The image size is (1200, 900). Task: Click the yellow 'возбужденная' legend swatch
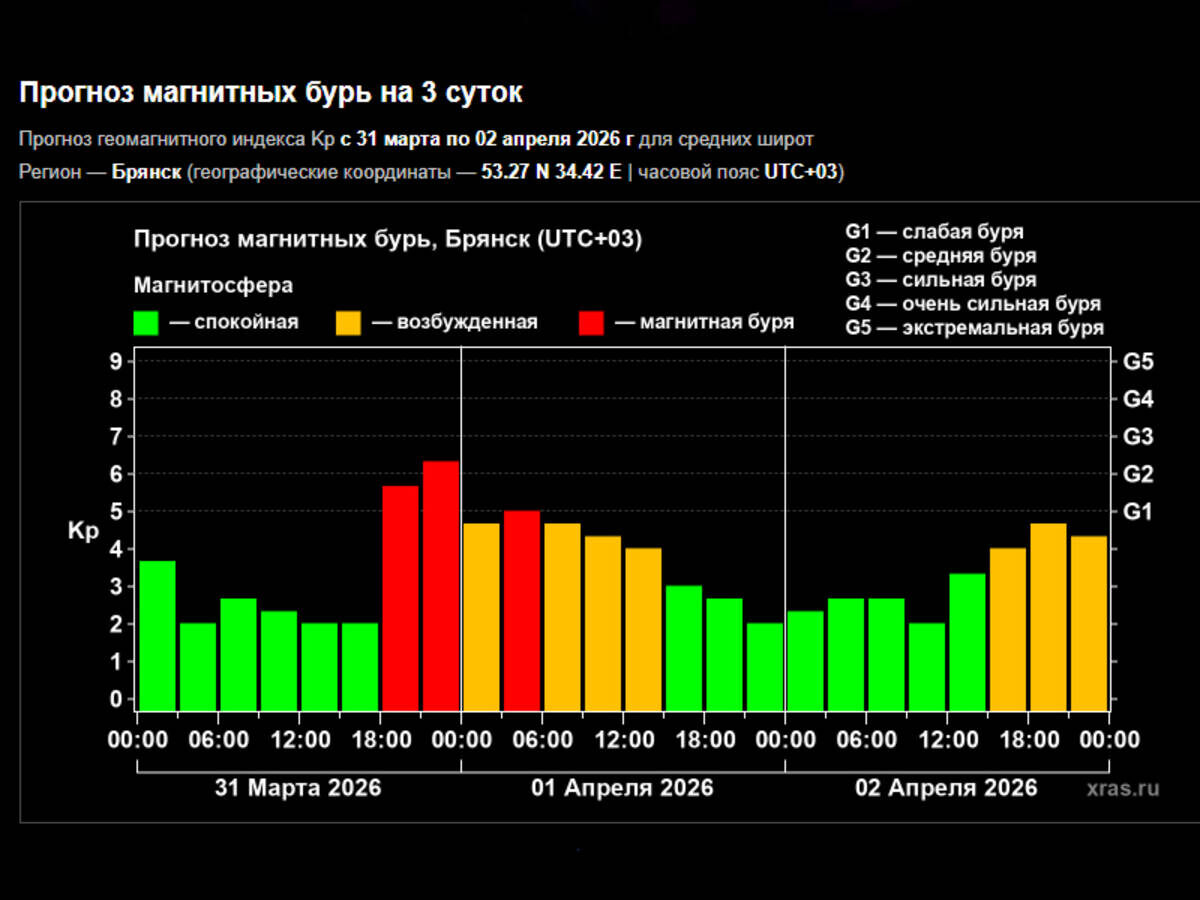click(x=348, y=323)
